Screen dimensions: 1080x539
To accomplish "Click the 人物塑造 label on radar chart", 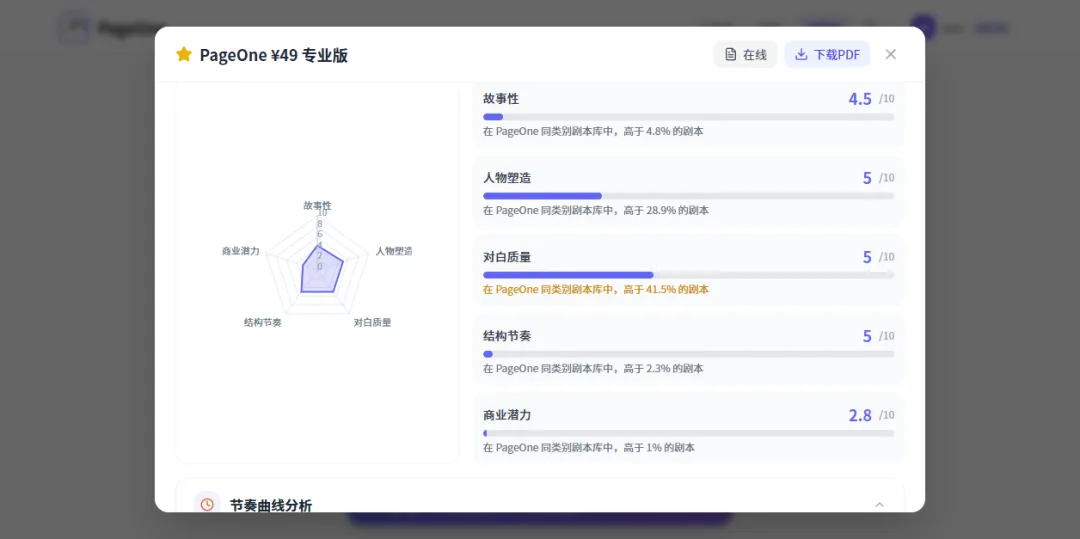I will click(394, 251).
